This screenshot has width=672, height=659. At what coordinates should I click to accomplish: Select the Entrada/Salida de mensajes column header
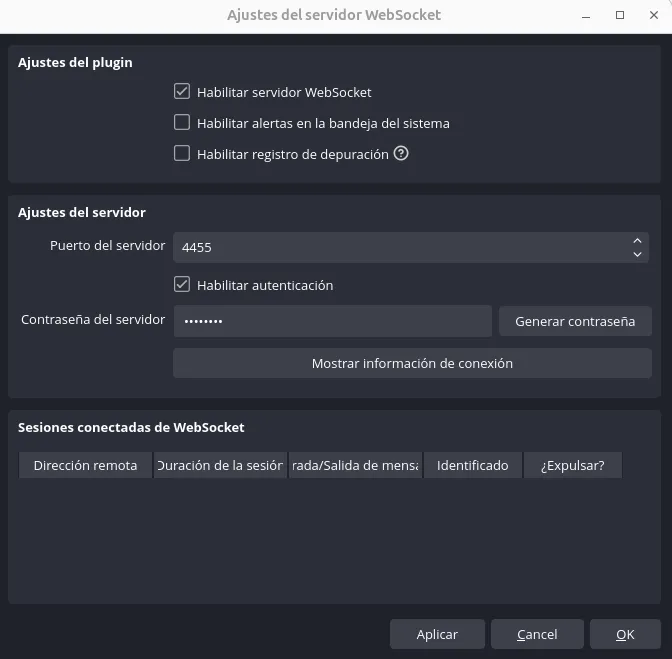point(355,465)
